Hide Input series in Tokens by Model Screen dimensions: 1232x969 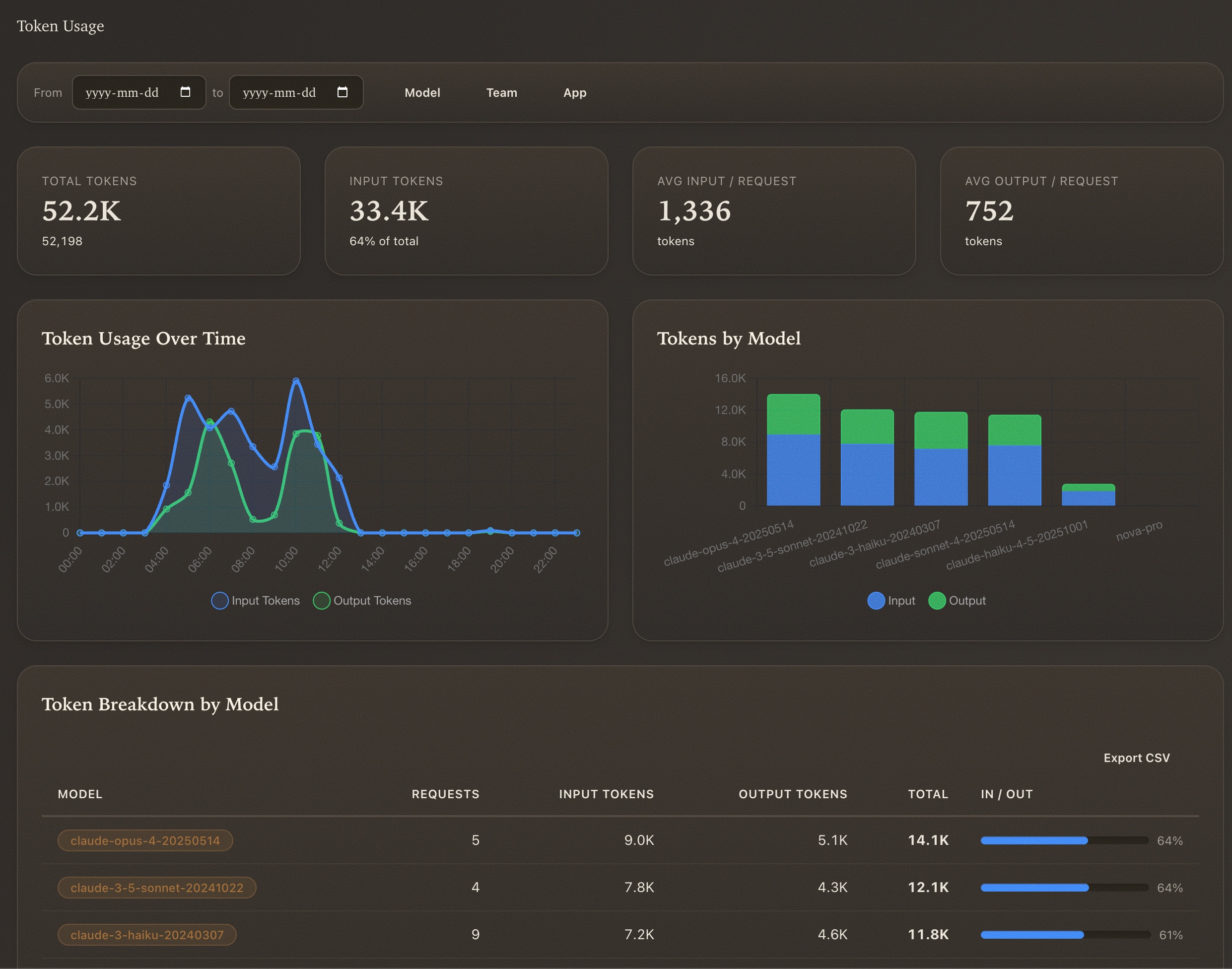891,600
